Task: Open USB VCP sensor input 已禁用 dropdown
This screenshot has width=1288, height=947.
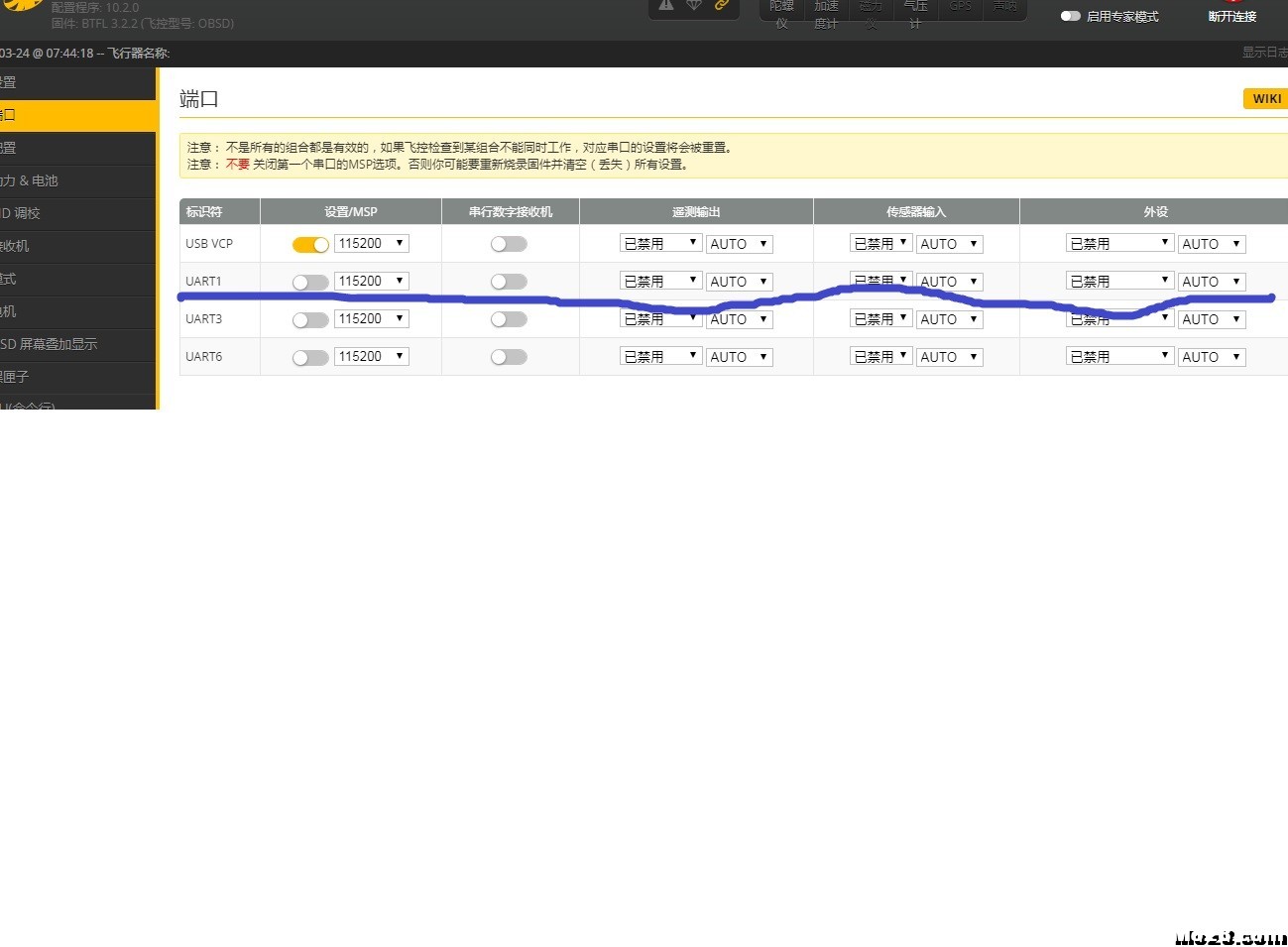Action: pyautogui.click(x=881, y=243)
